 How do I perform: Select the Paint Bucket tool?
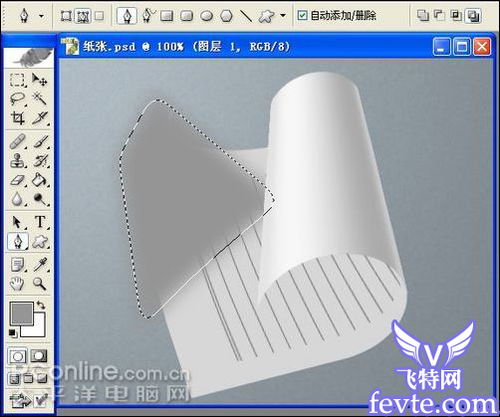pos(40,180)
